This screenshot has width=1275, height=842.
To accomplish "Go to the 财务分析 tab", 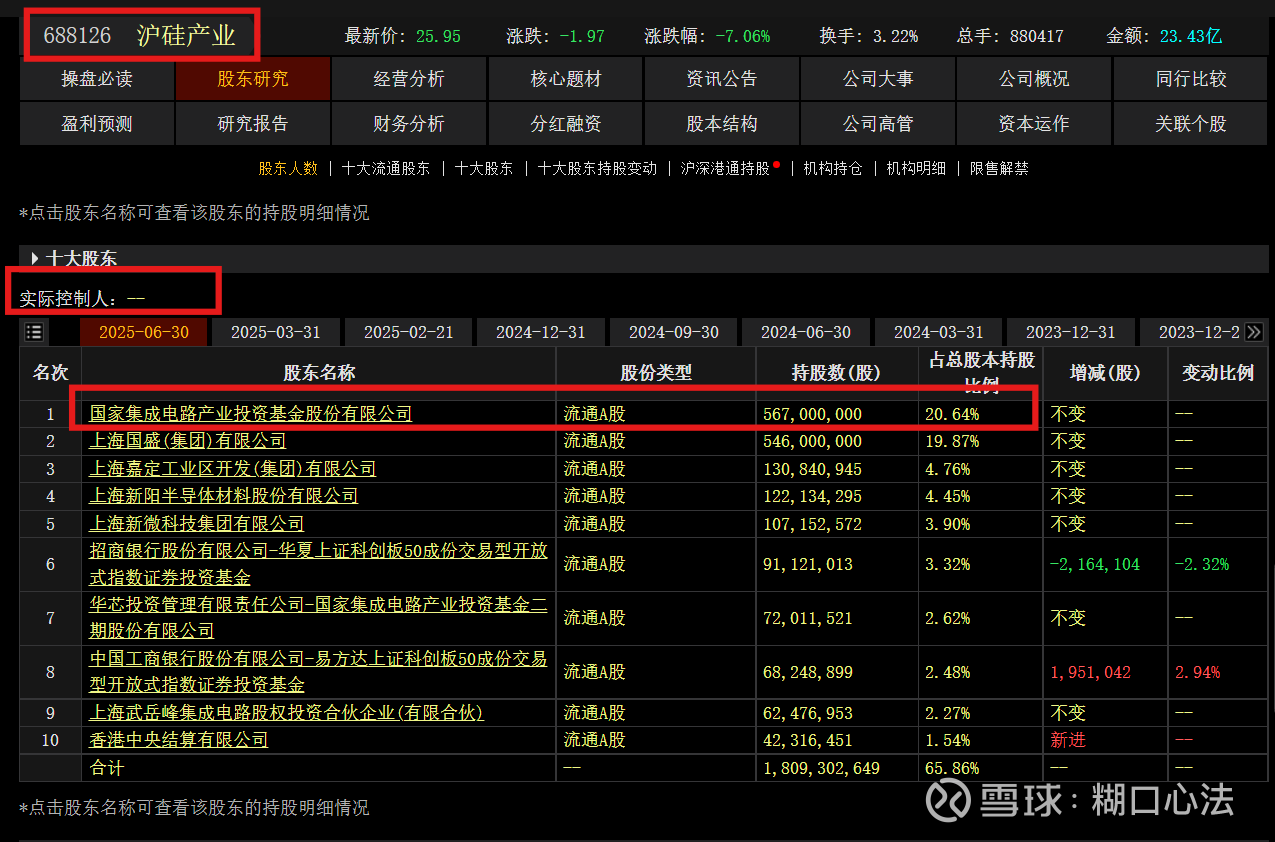I will click(409, 124).
